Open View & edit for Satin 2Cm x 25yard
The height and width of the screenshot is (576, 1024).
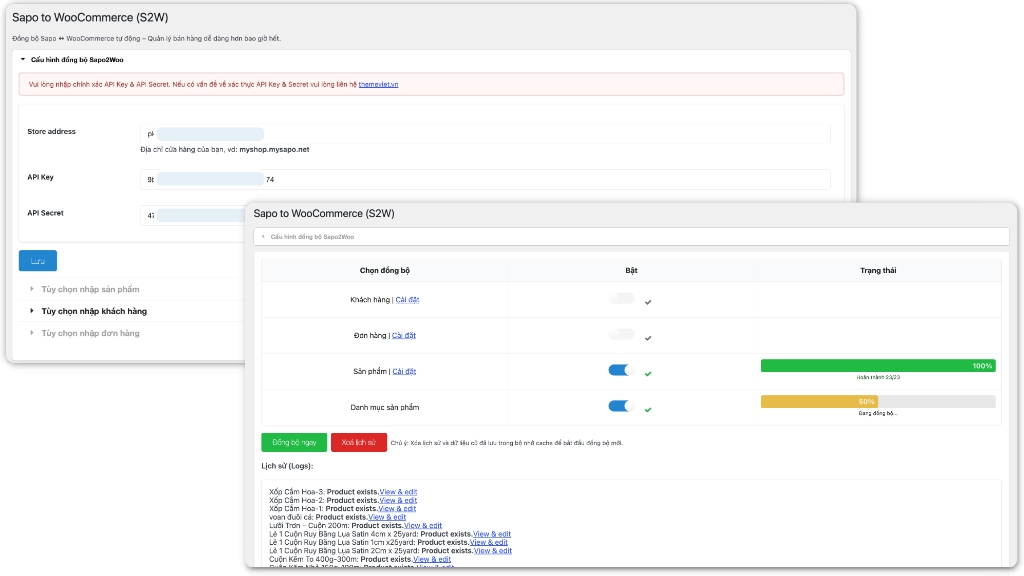point(493,551)
